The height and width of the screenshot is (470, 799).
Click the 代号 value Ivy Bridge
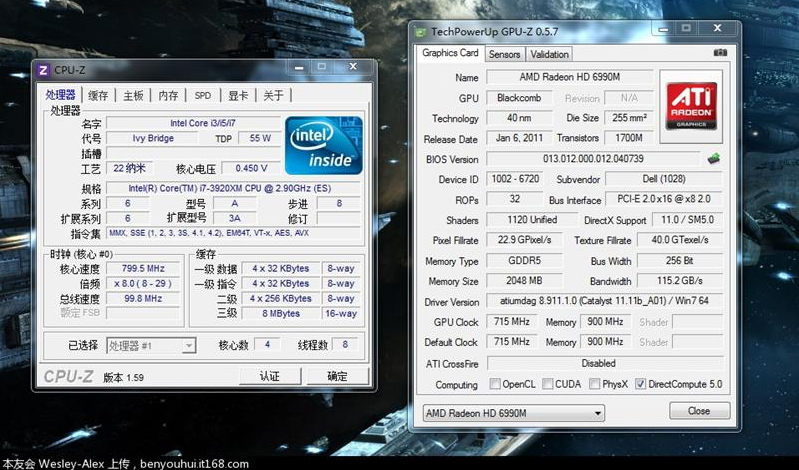pos(153,138)
